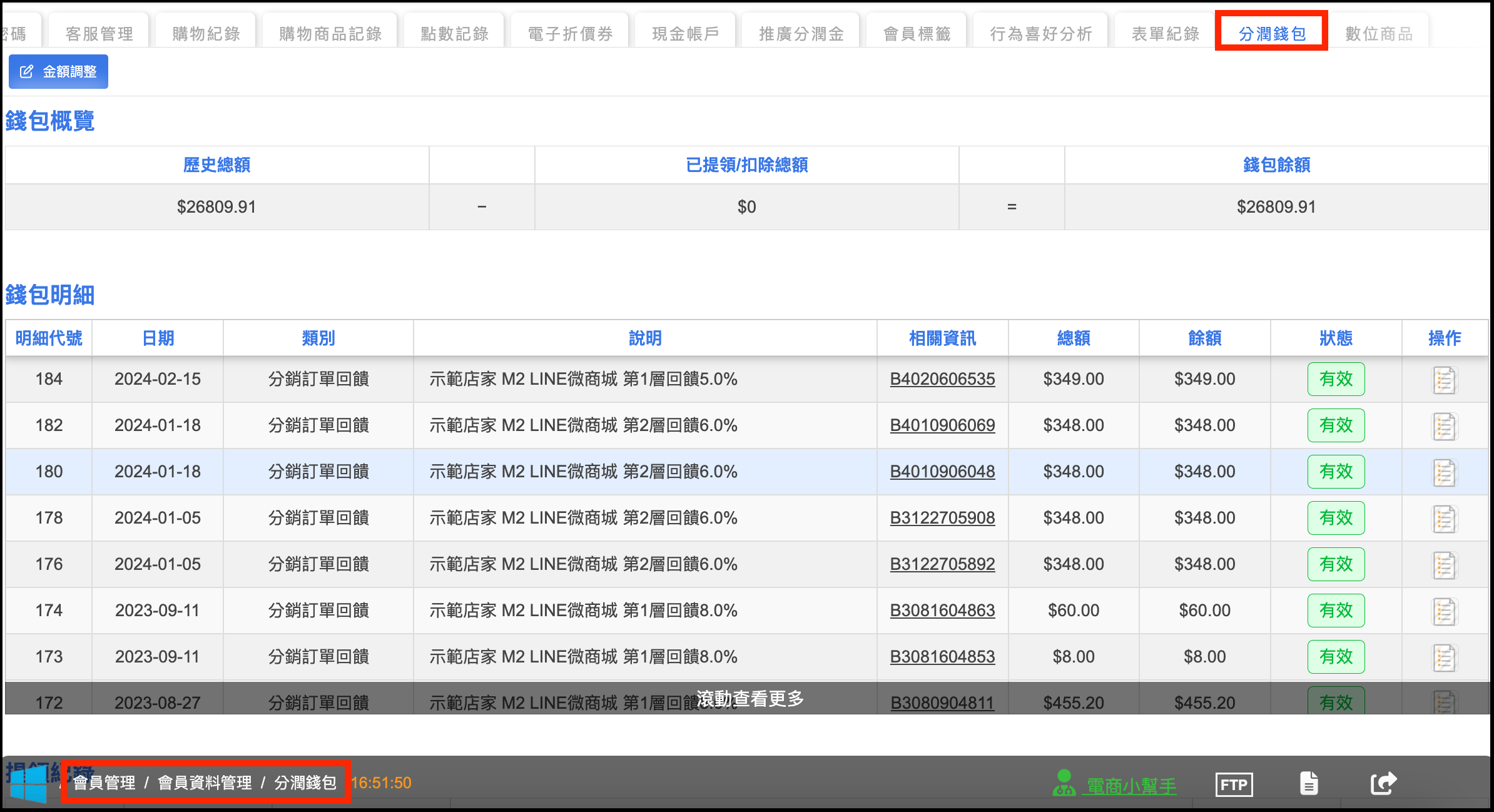The width and height of the screenshot is (1494, 812).
Task: Click detail icon for record 184
Action: (1444, 380)
